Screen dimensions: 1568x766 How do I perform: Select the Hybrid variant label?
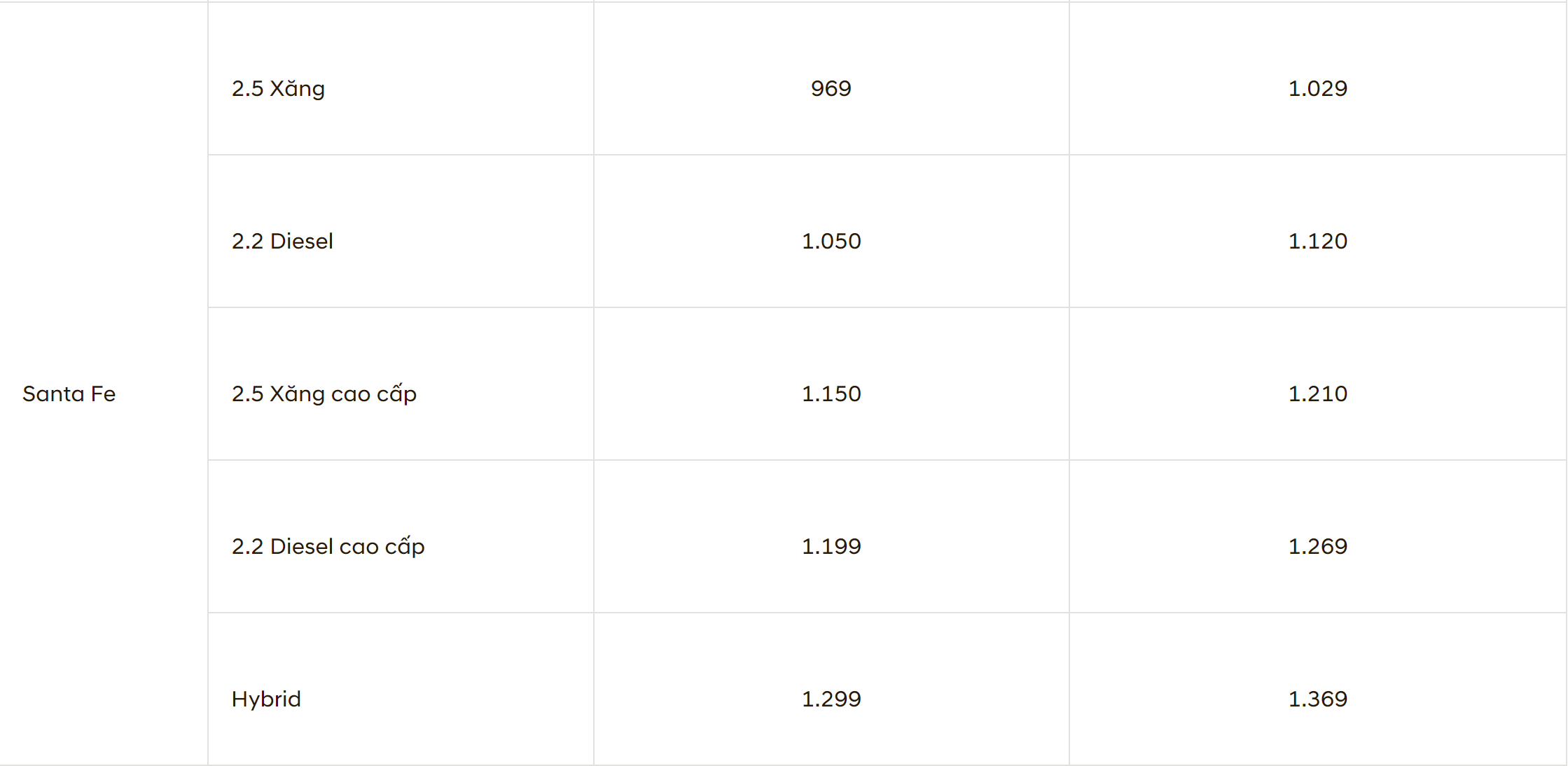click(266, 699)
